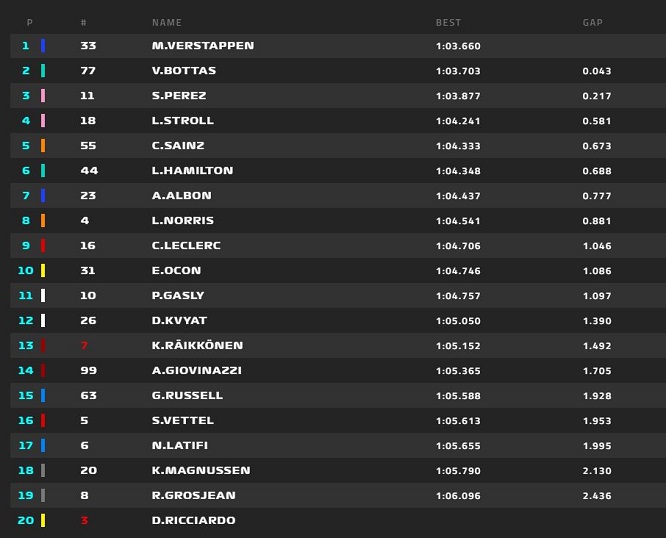This screenshot has width=666, height=538.
Task: Click the blue team bar beside N.LATIFI
Action: [43, 445]
